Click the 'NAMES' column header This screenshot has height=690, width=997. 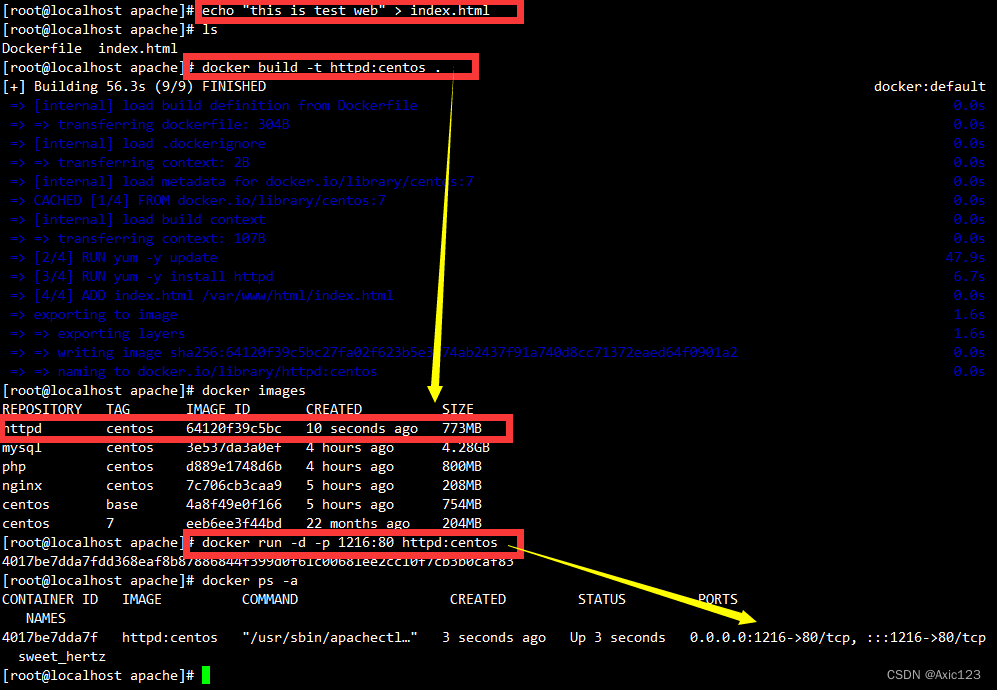point(46,619)
